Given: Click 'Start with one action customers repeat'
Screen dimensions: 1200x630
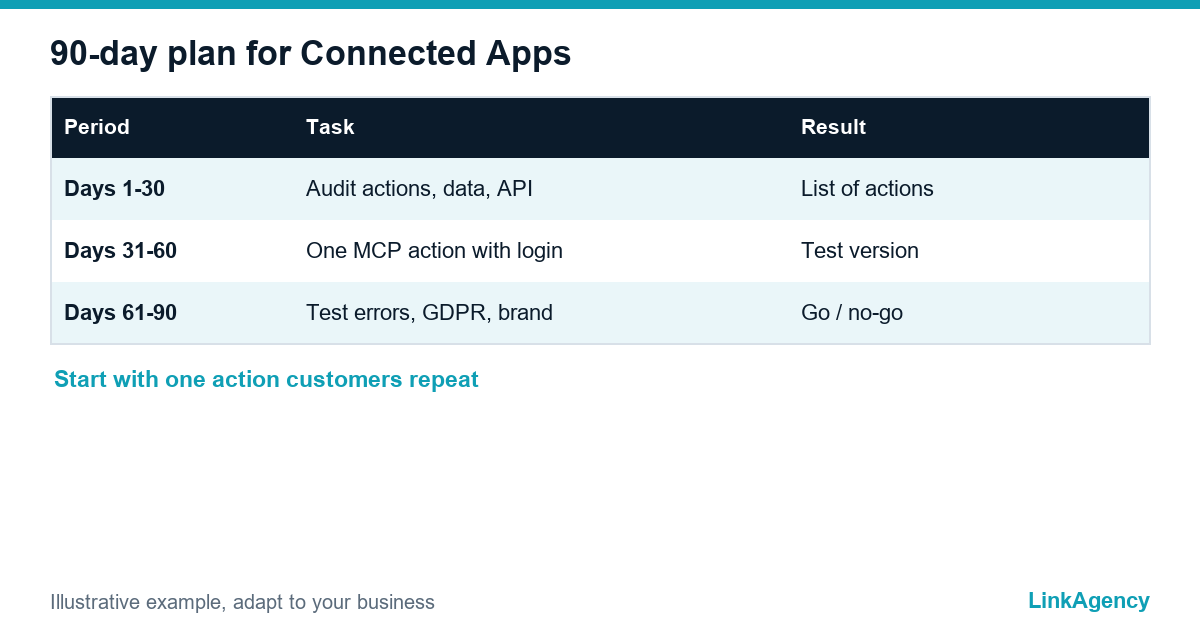Looking at the screenshot, I should 266,380.
